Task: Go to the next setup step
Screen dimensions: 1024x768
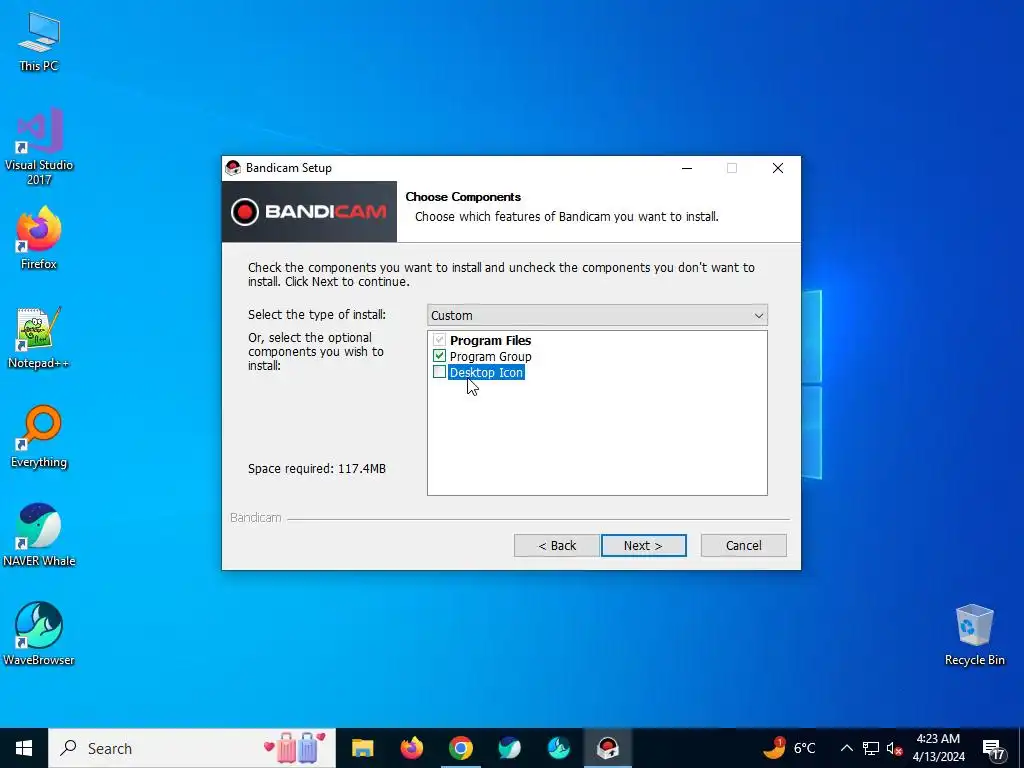Action: coord(643,545)
